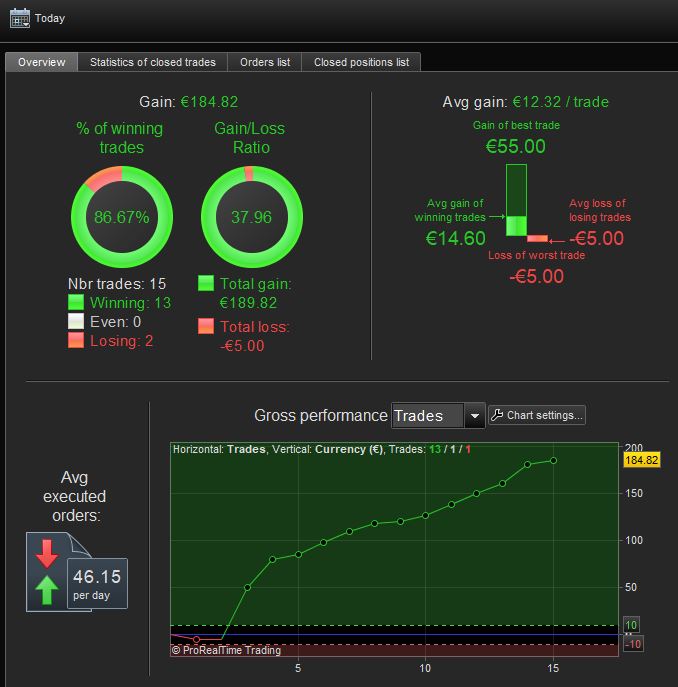Click the best trade gain bar graphic

tap(516, 200)
